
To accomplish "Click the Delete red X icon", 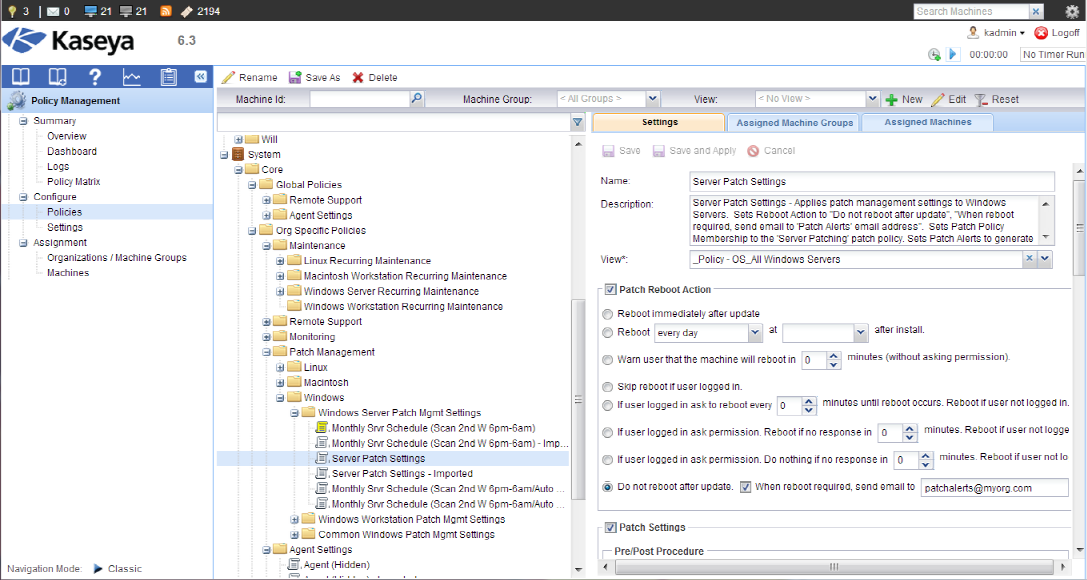I will [358, 77].
